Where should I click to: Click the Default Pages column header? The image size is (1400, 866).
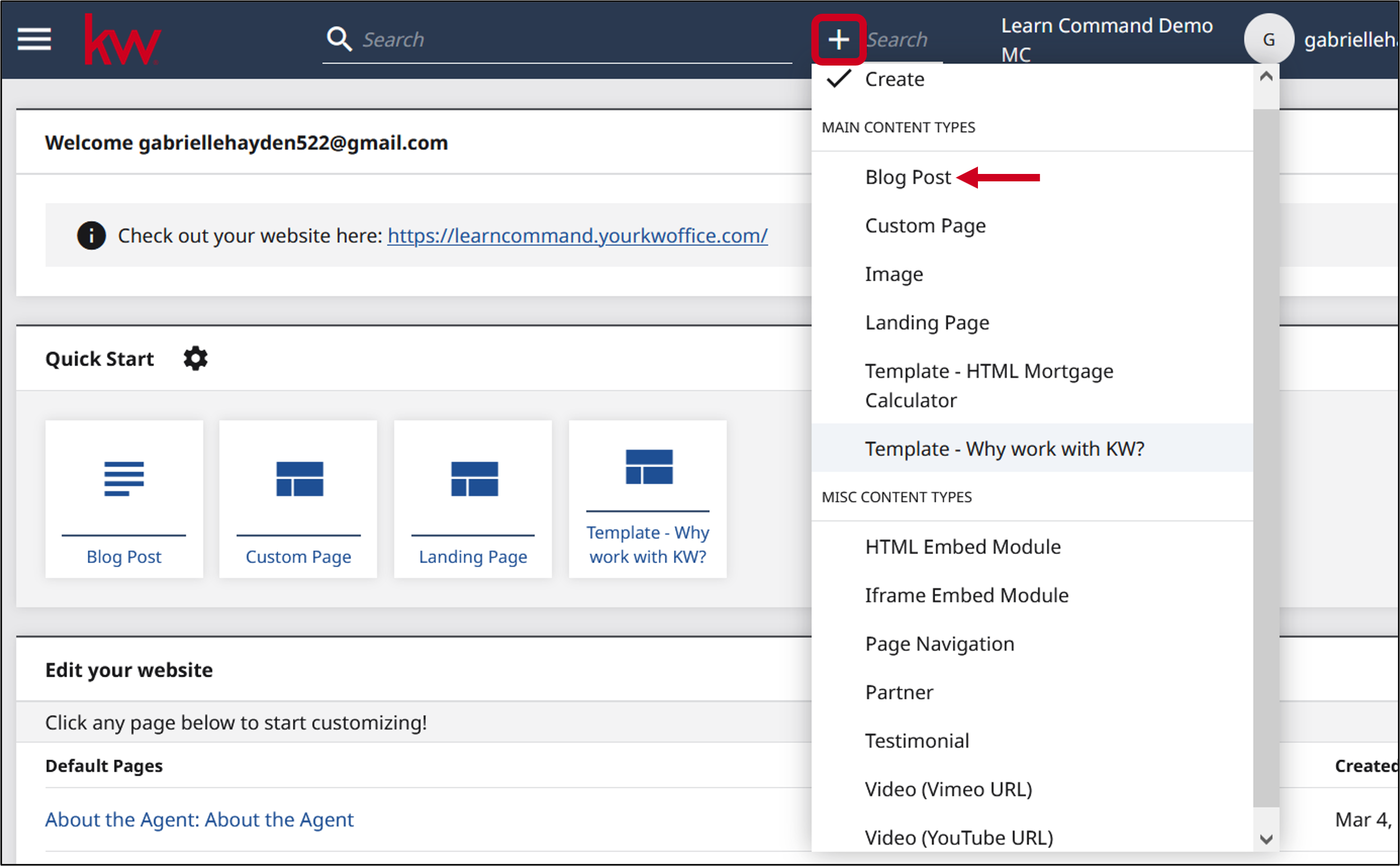(104, 766)
